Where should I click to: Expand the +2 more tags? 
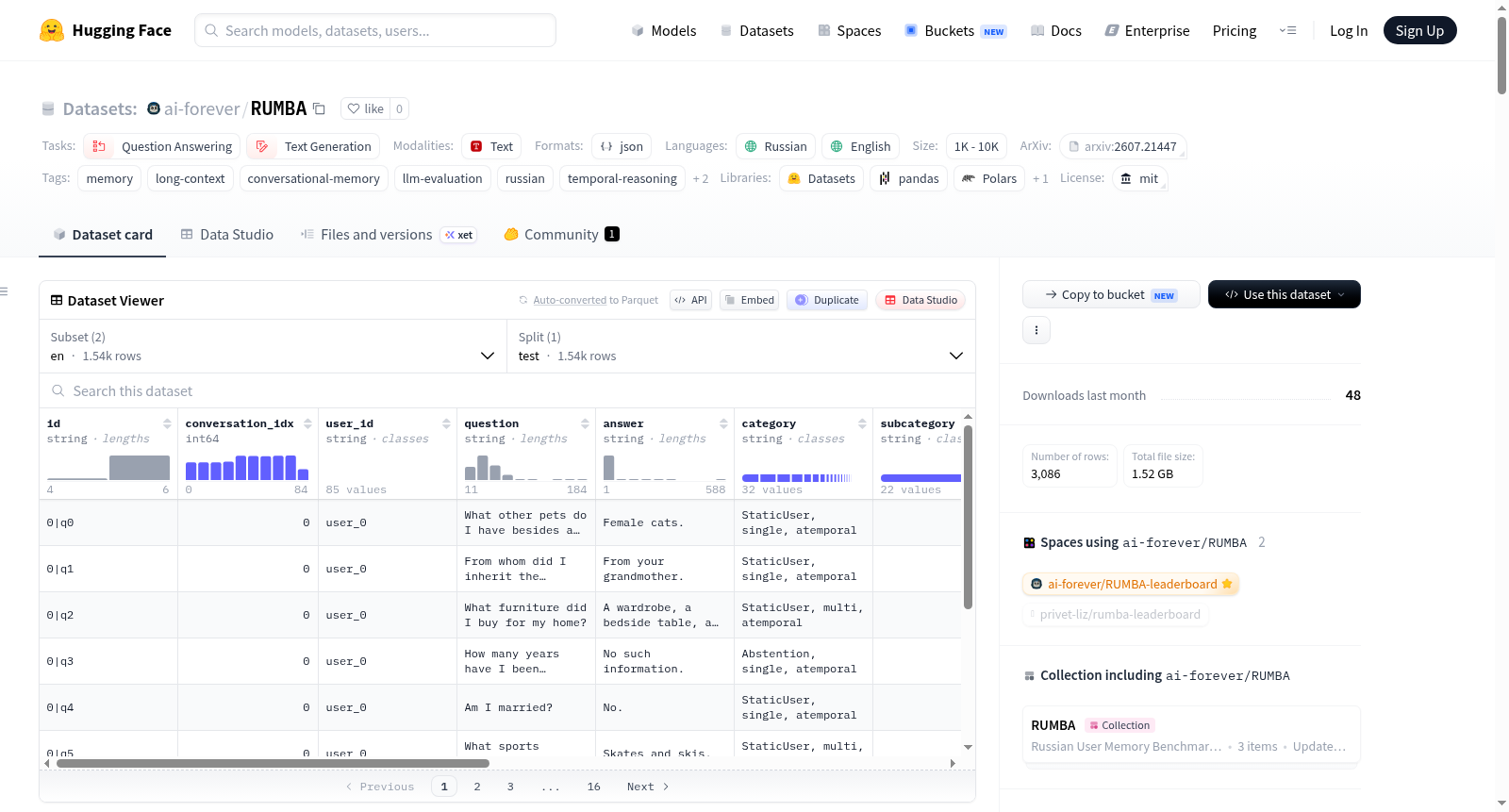701,178
